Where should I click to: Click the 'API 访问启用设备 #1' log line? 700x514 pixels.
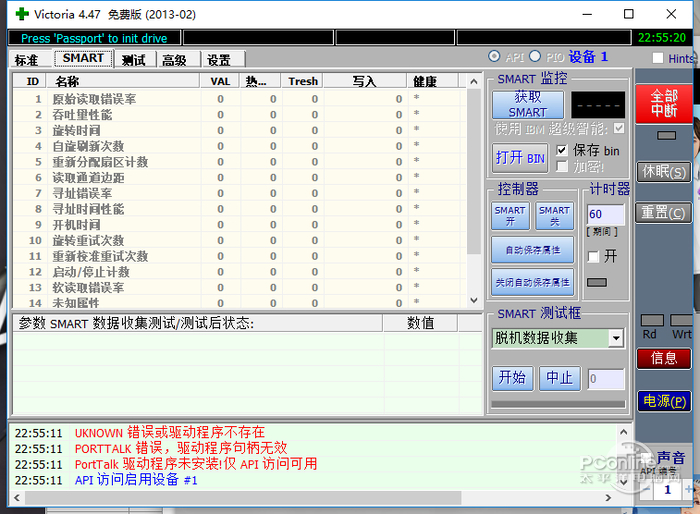[x=136, y=480]
